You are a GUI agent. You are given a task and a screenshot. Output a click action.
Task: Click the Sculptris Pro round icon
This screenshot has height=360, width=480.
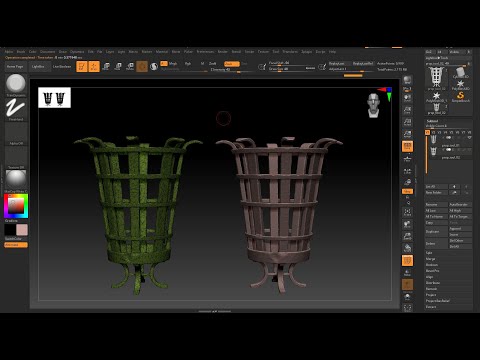tap(154, 66)
